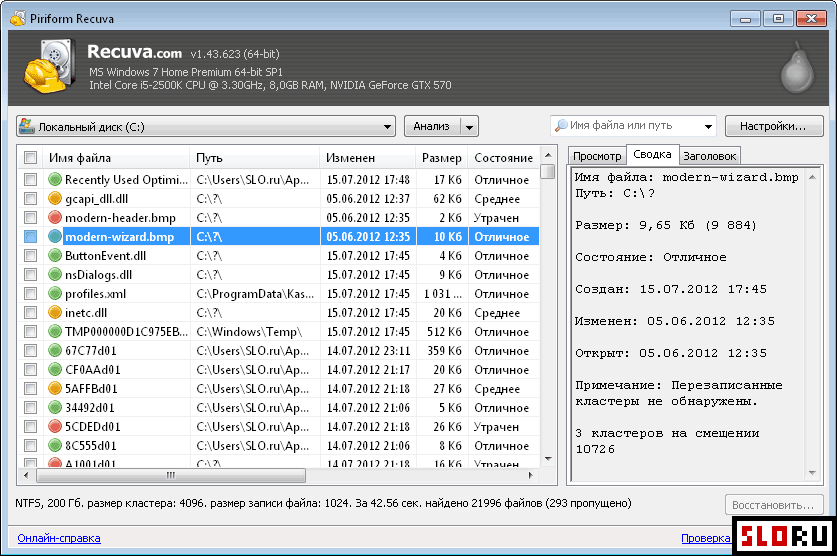This screenshot has width=837, height=556.
Task: Click the file list horizontal scrollbar thumb
Action: point(171,475)
